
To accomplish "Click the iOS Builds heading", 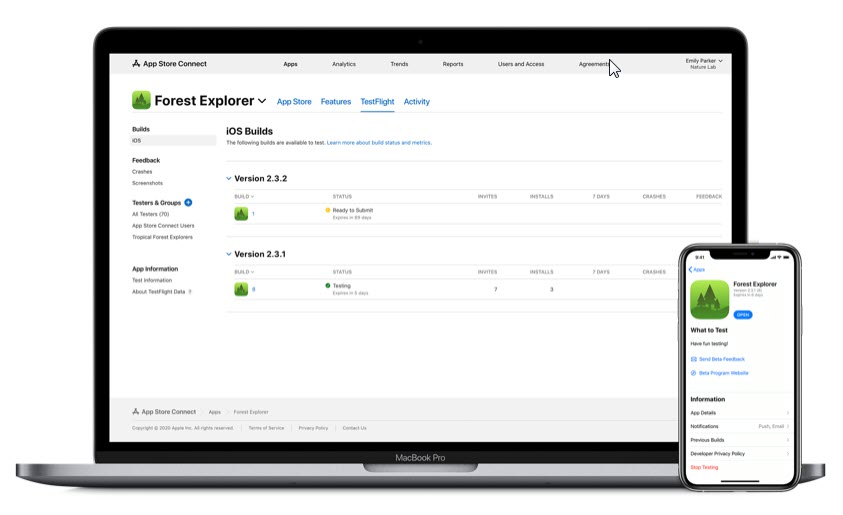I will click(x=249, y=131).
